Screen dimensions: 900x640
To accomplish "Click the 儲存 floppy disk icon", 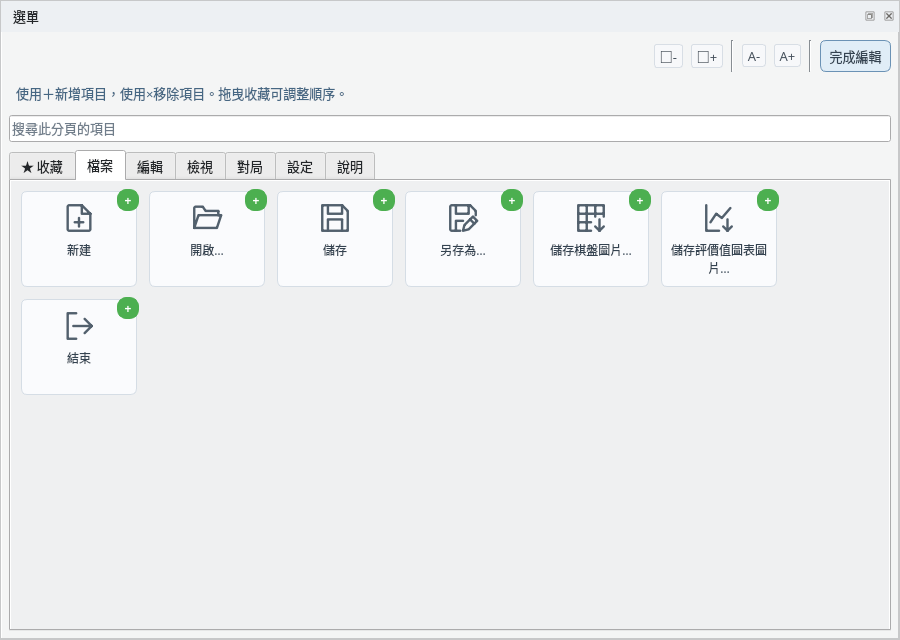I will 335,218.
